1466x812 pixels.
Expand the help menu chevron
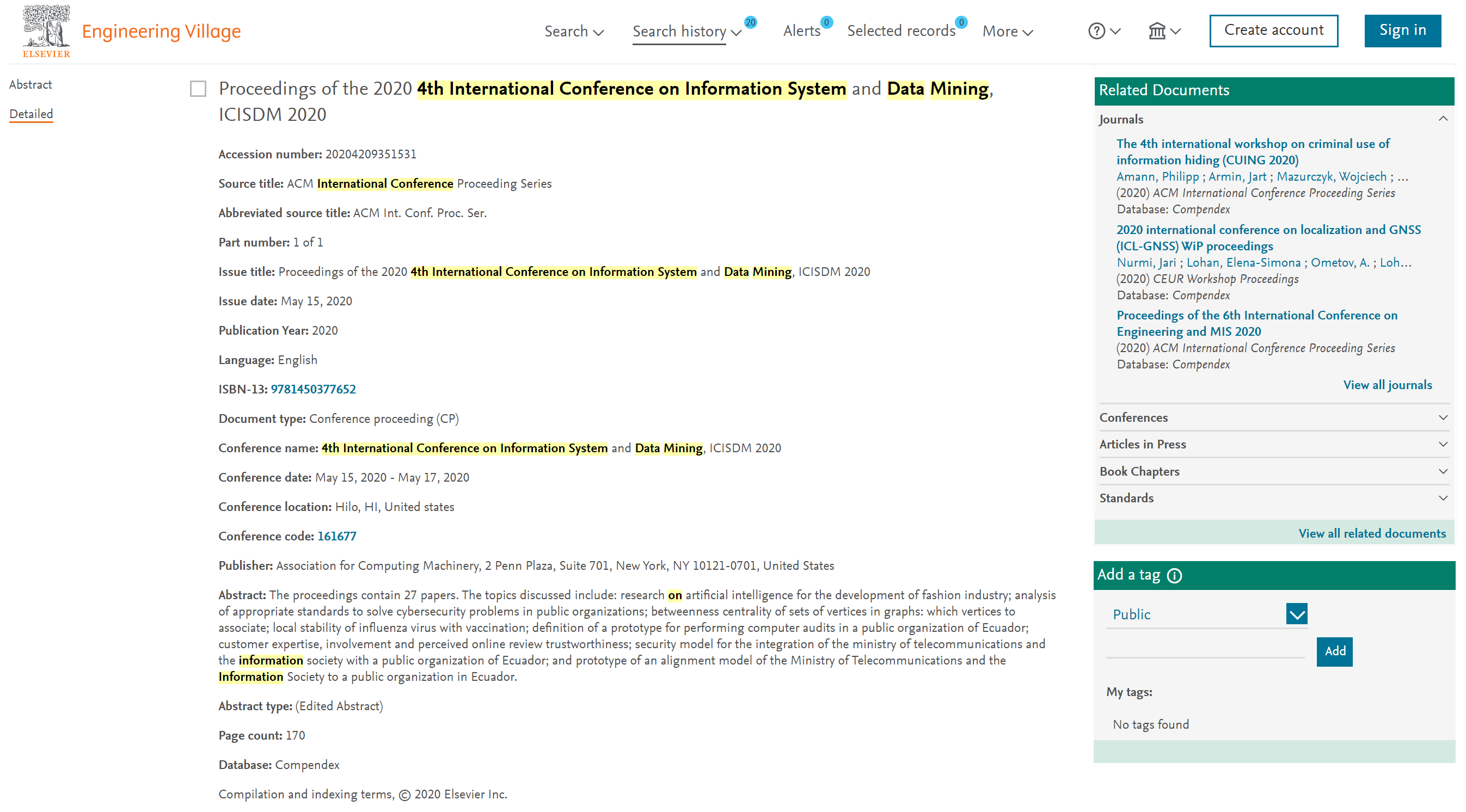point(1115,32)
